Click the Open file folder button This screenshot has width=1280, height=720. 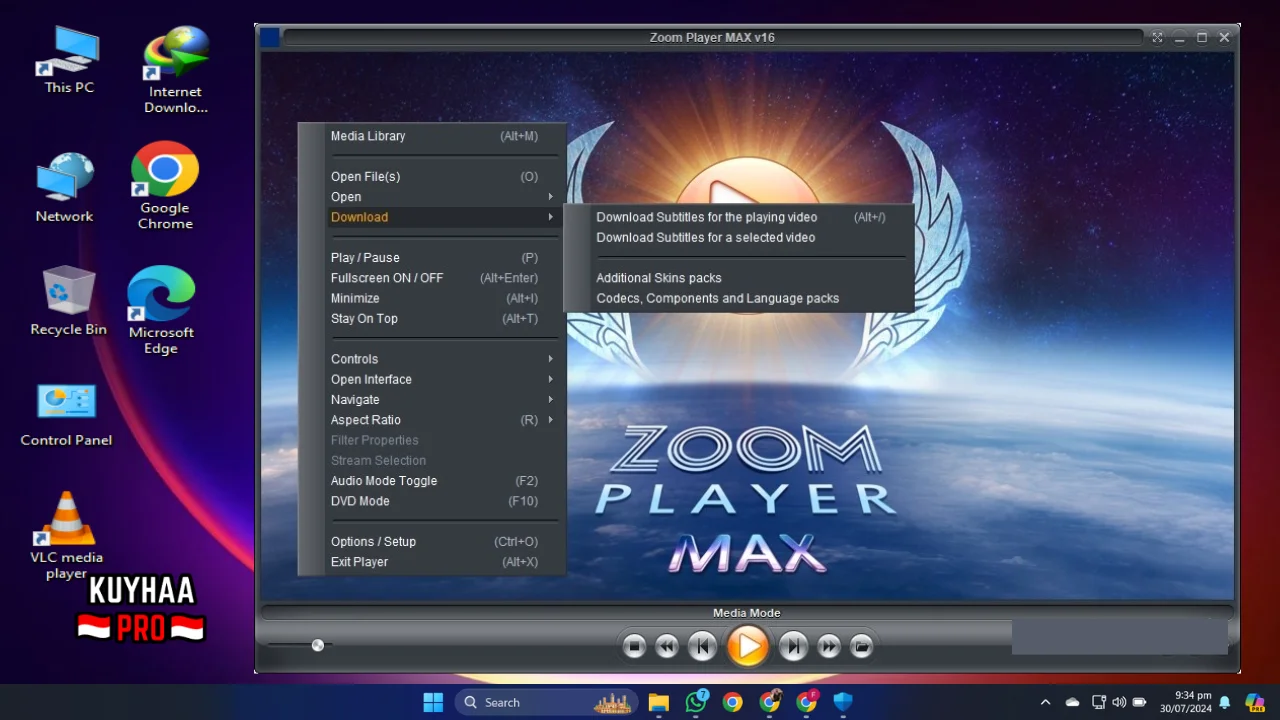(861, 647)
